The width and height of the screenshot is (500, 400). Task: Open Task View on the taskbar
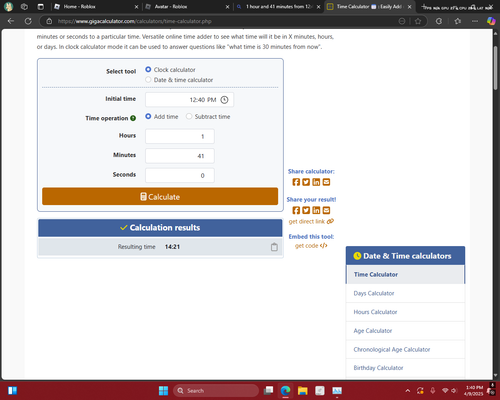tap(268, 390)
